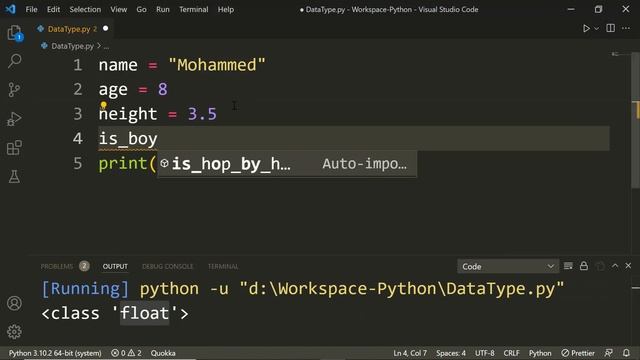
Task: Close the bottom panel
Action: tap(629, 266)
